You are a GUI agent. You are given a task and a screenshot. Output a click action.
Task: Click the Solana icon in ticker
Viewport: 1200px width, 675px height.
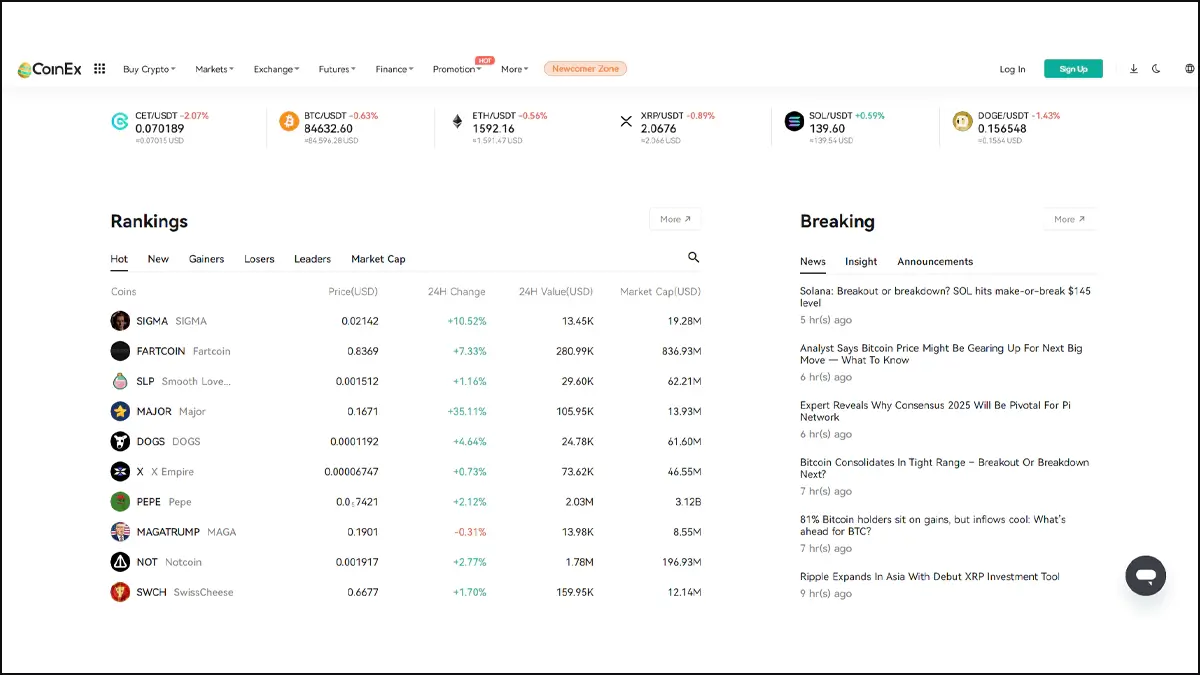tap(795, 122)
